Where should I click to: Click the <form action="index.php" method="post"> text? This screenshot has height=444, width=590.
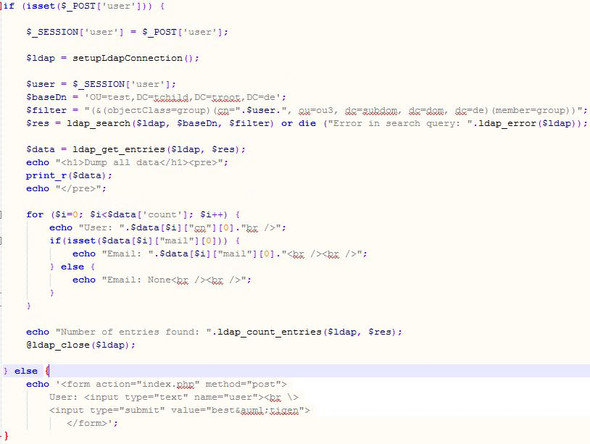click(x=173, y=384)
